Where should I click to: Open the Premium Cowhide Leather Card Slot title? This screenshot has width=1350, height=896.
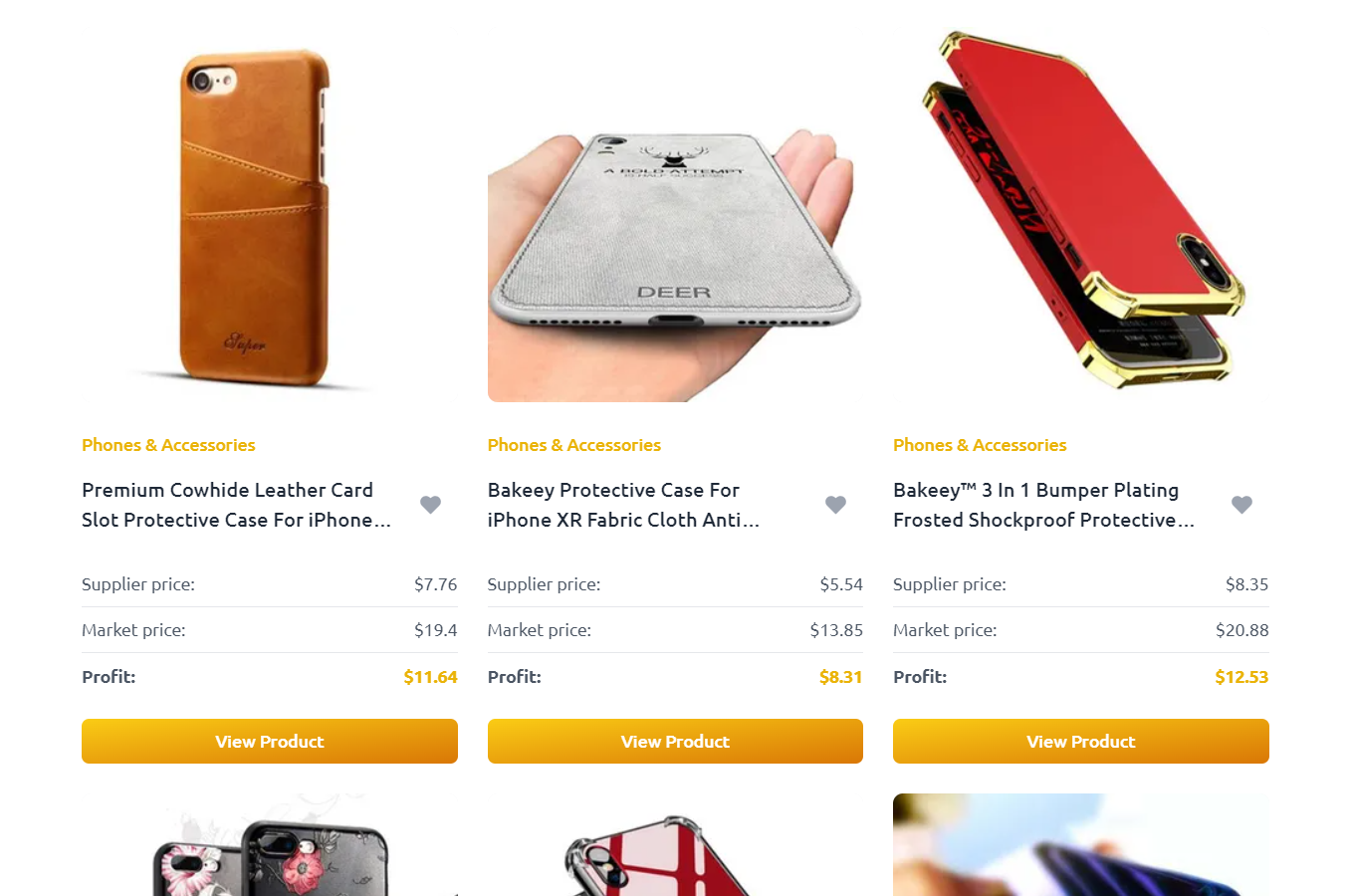point(237,505)
